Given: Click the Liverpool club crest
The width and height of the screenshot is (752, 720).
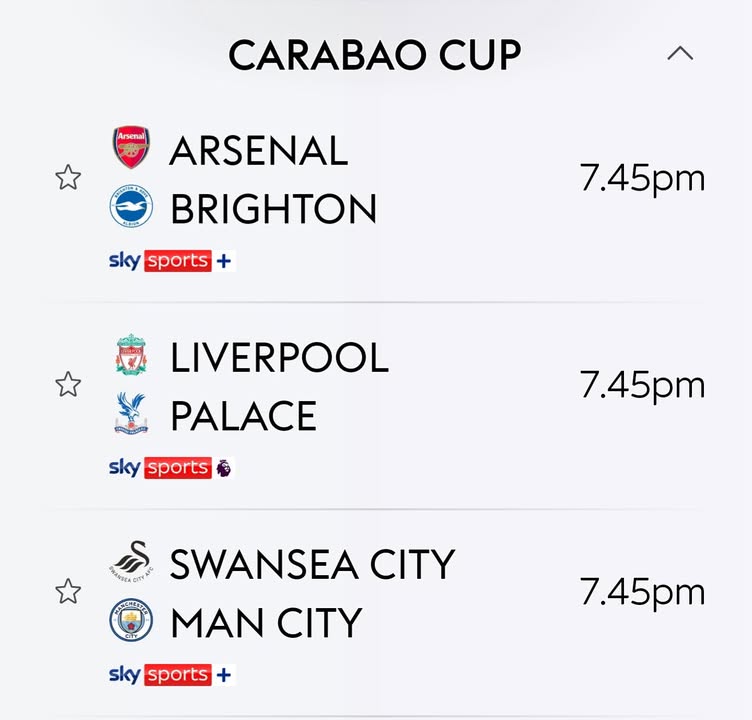Looking at the screenshot, I should [x=131, y=356].
